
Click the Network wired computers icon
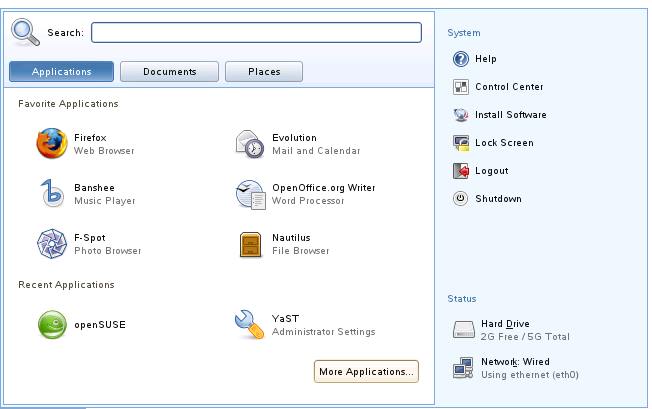tap(463, 368)
